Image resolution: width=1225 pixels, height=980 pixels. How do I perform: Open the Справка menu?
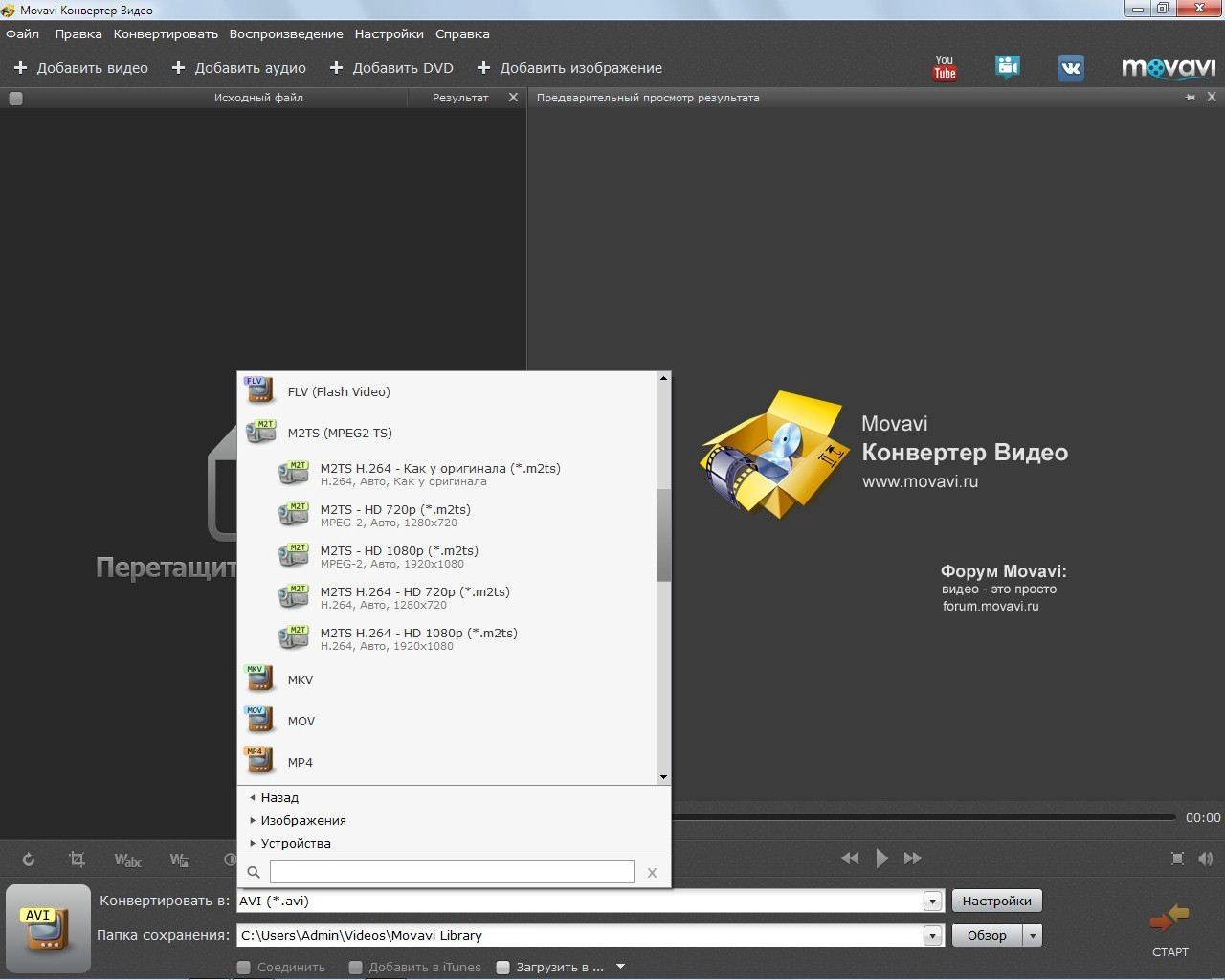[x=462, y=33]
